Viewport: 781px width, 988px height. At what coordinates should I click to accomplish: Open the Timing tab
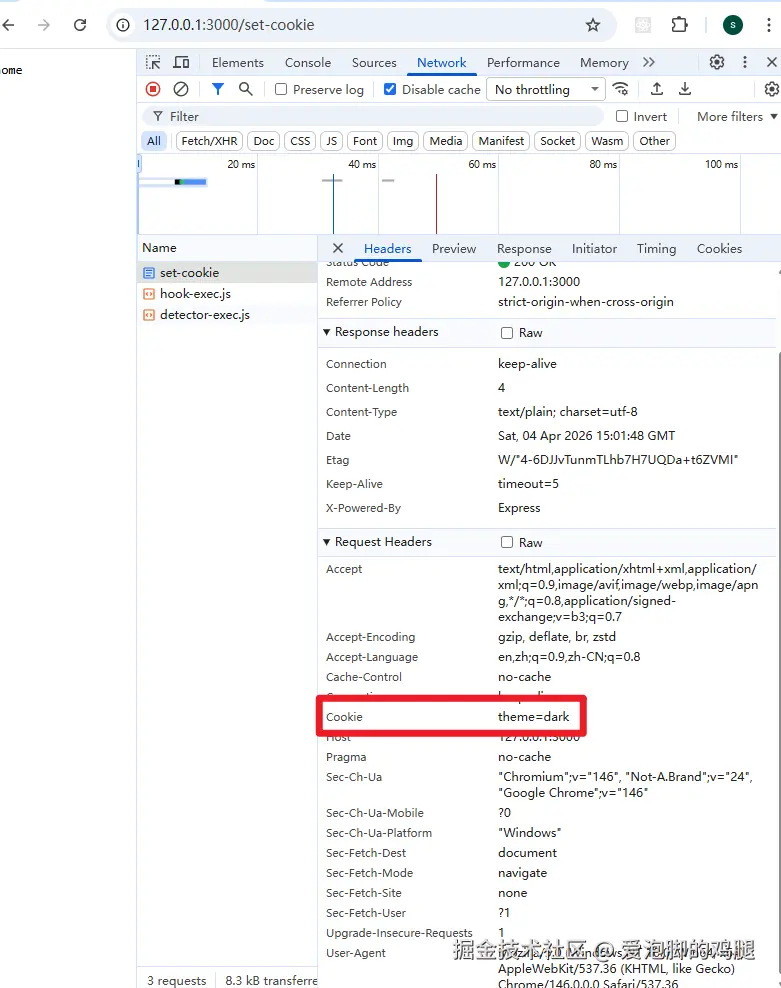(656, 248)
